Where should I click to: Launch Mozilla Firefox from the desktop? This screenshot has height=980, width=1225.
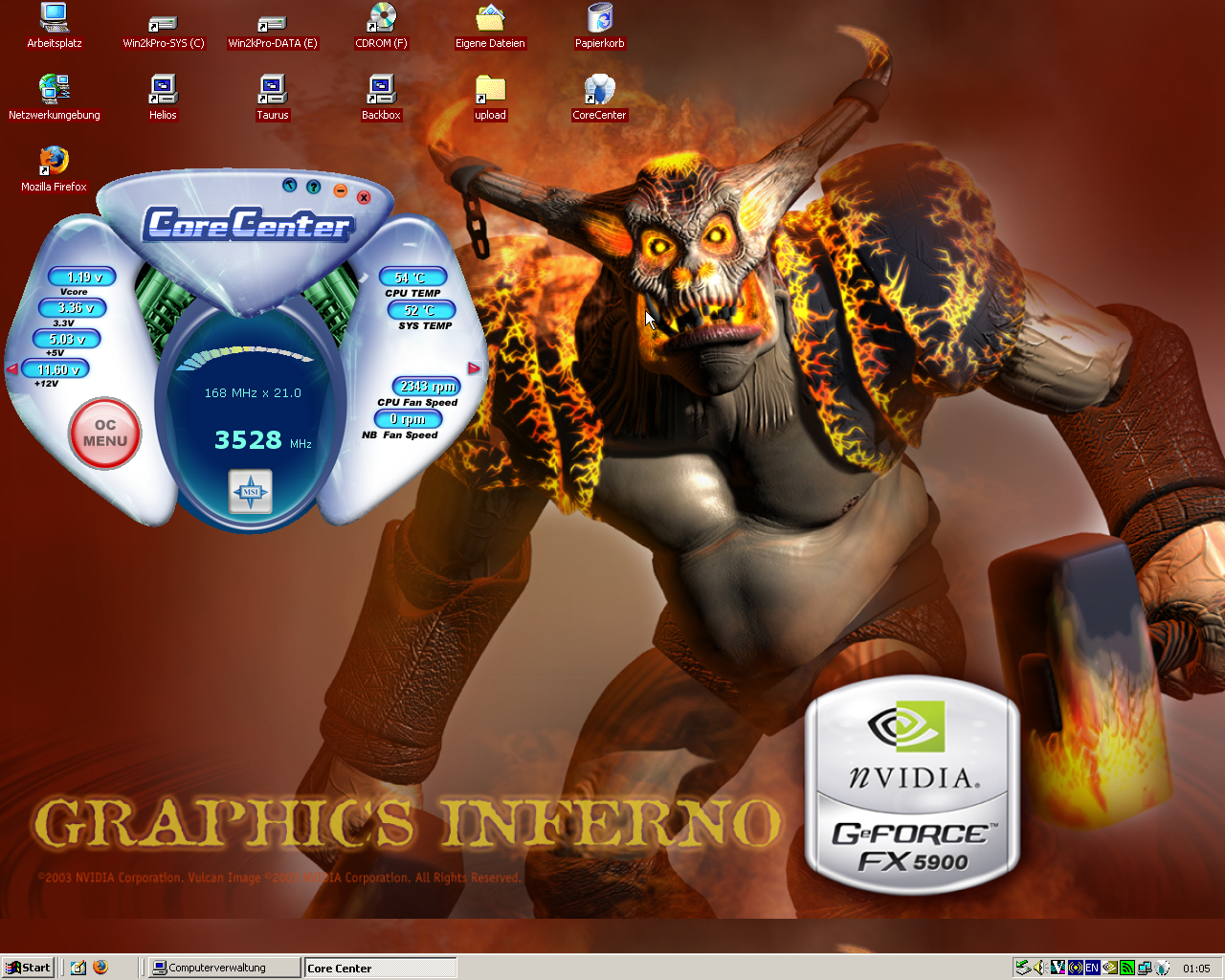(x=55, y=170)
